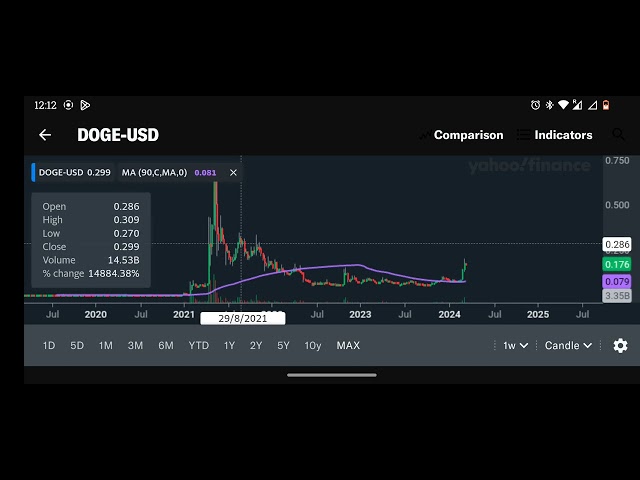
Task: Remove the MA (90,C,MA,0) indicator
Action: point(233,172)
